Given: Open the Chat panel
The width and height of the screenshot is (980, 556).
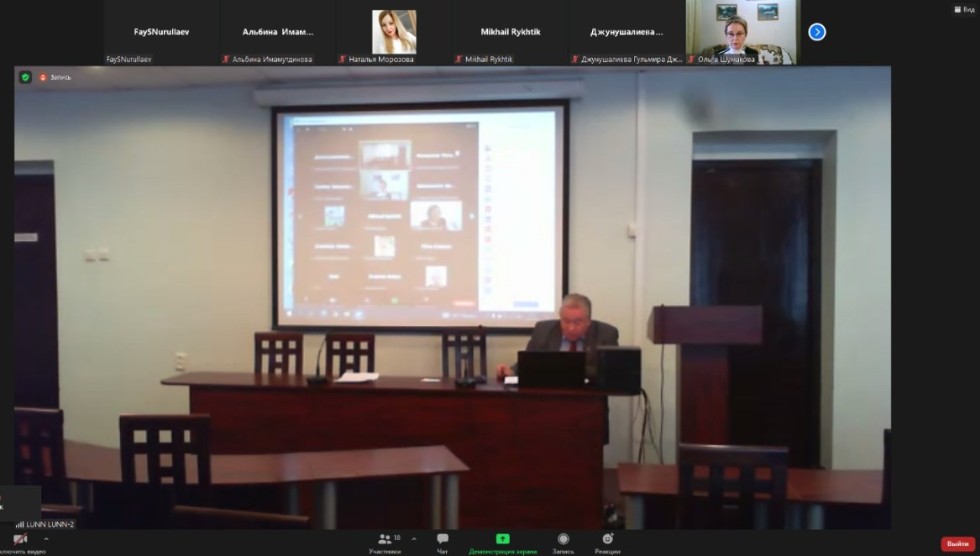Looking at the screenshot, I should point(442,542).
